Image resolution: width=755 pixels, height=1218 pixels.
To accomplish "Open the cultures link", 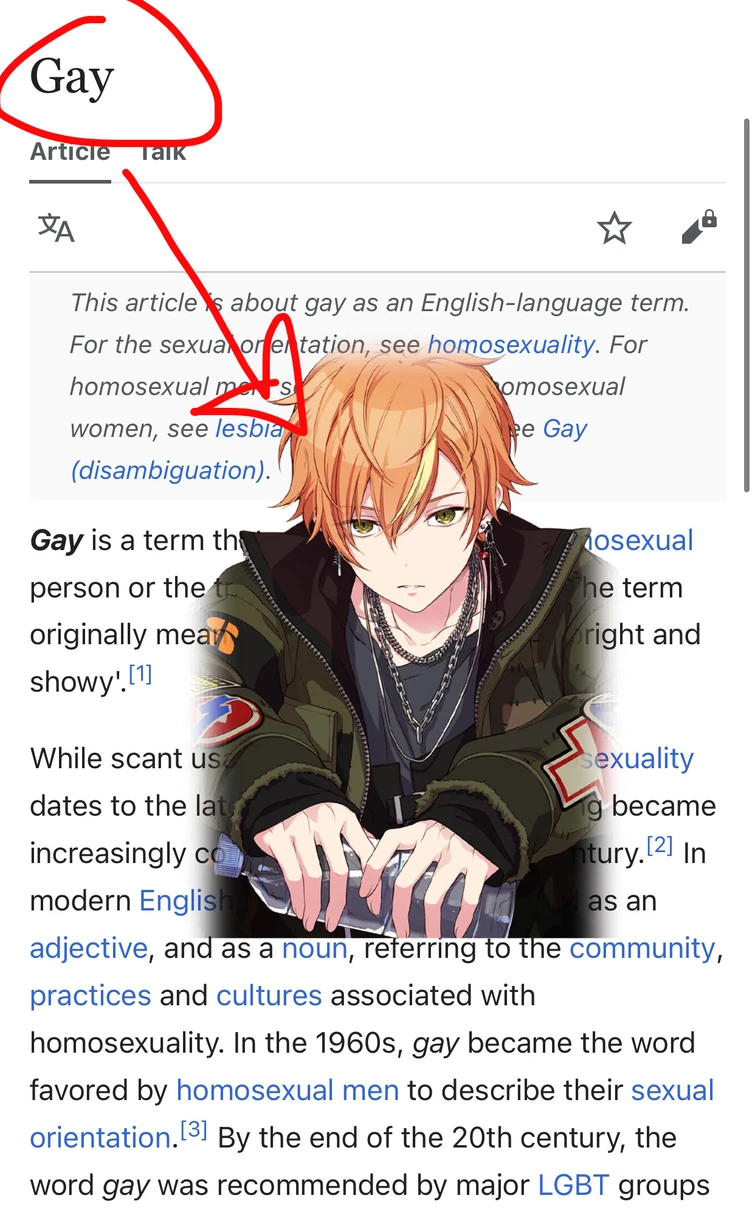I will pos(269,996).
